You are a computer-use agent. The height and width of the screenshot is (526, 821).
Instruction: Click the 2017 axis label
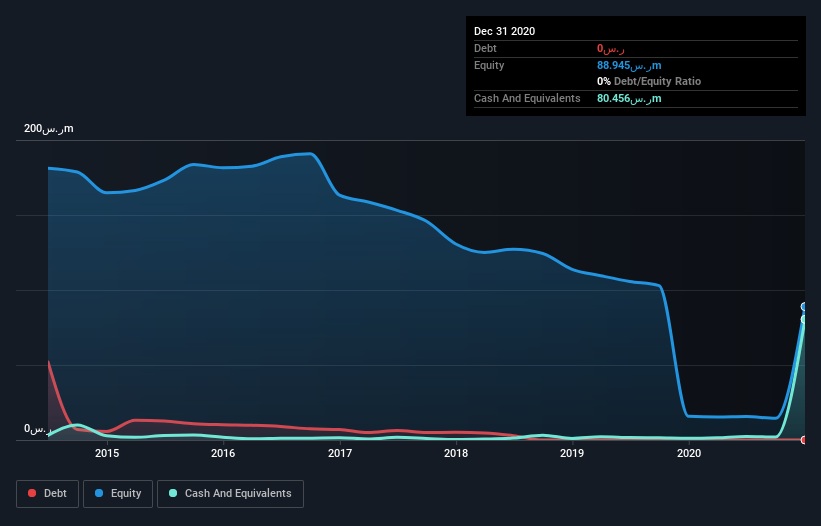(340, 453)
